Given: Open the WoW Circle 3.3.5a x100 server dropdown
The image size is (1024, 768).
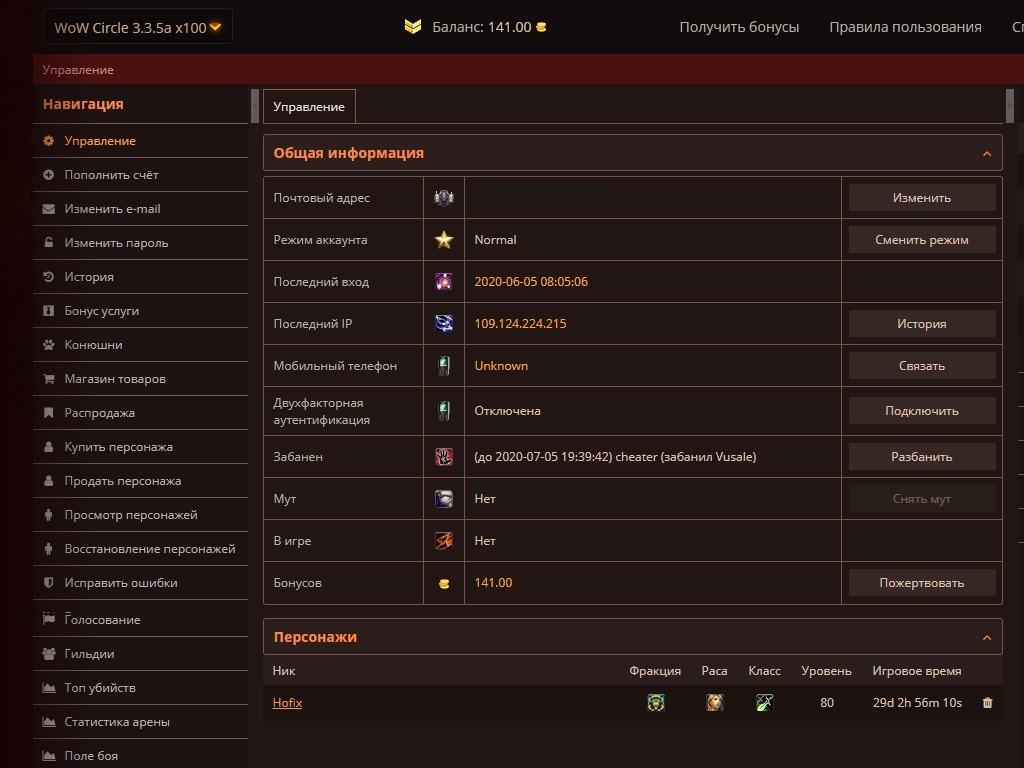Looking at the screenshot, I should click(x=138, y=27).
